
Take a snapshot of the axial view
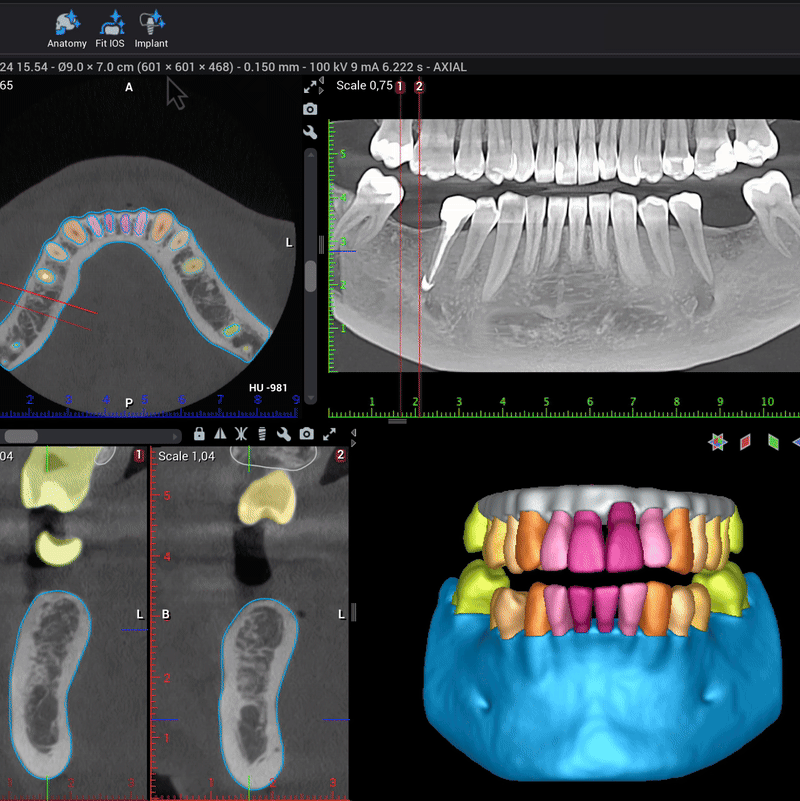310,109
